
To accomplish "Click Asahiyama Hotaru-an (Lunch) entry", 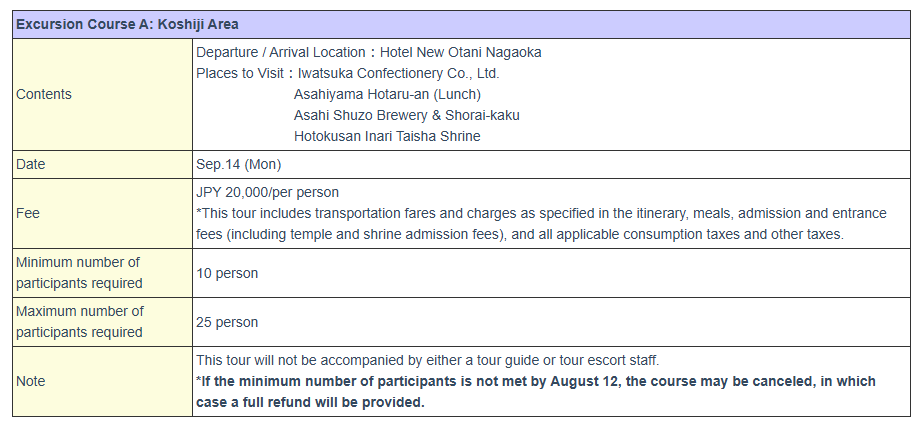I will 387,95.
